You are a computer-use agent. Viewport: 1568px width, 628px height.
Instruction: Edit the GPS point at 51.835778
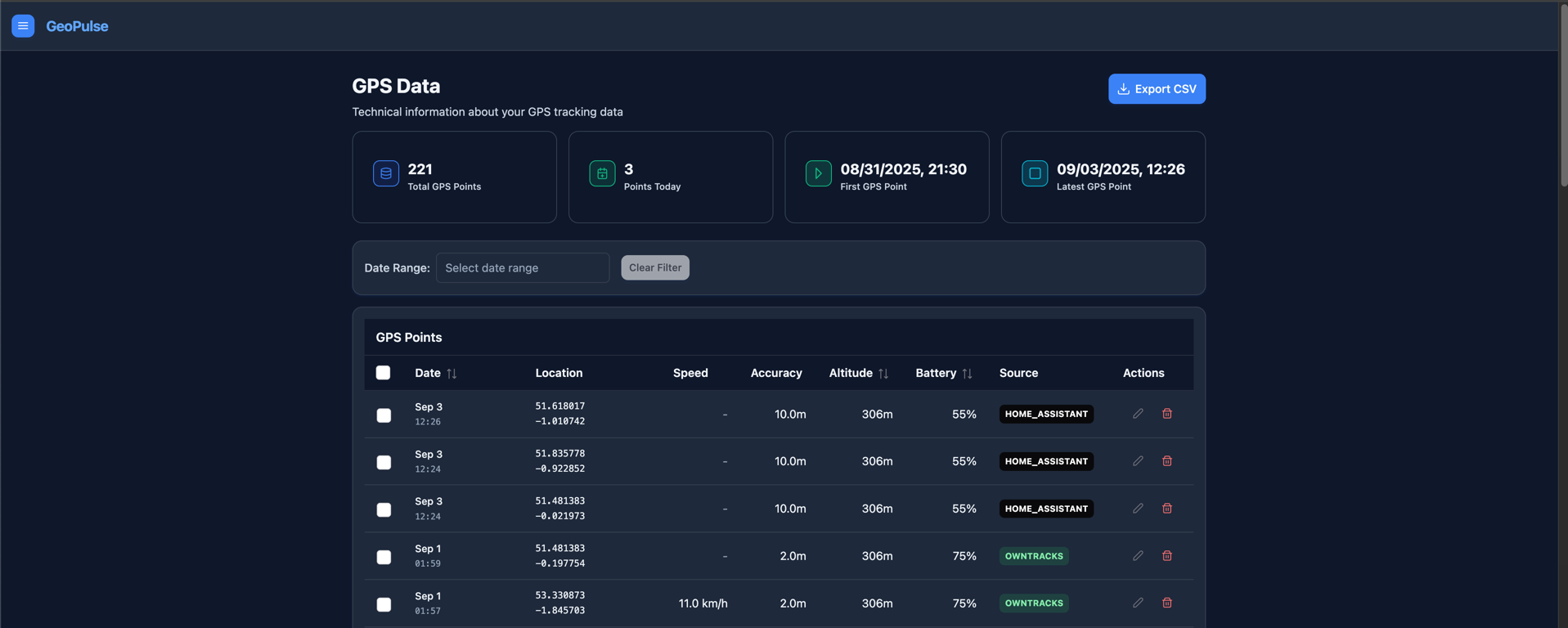[1138, 461]
